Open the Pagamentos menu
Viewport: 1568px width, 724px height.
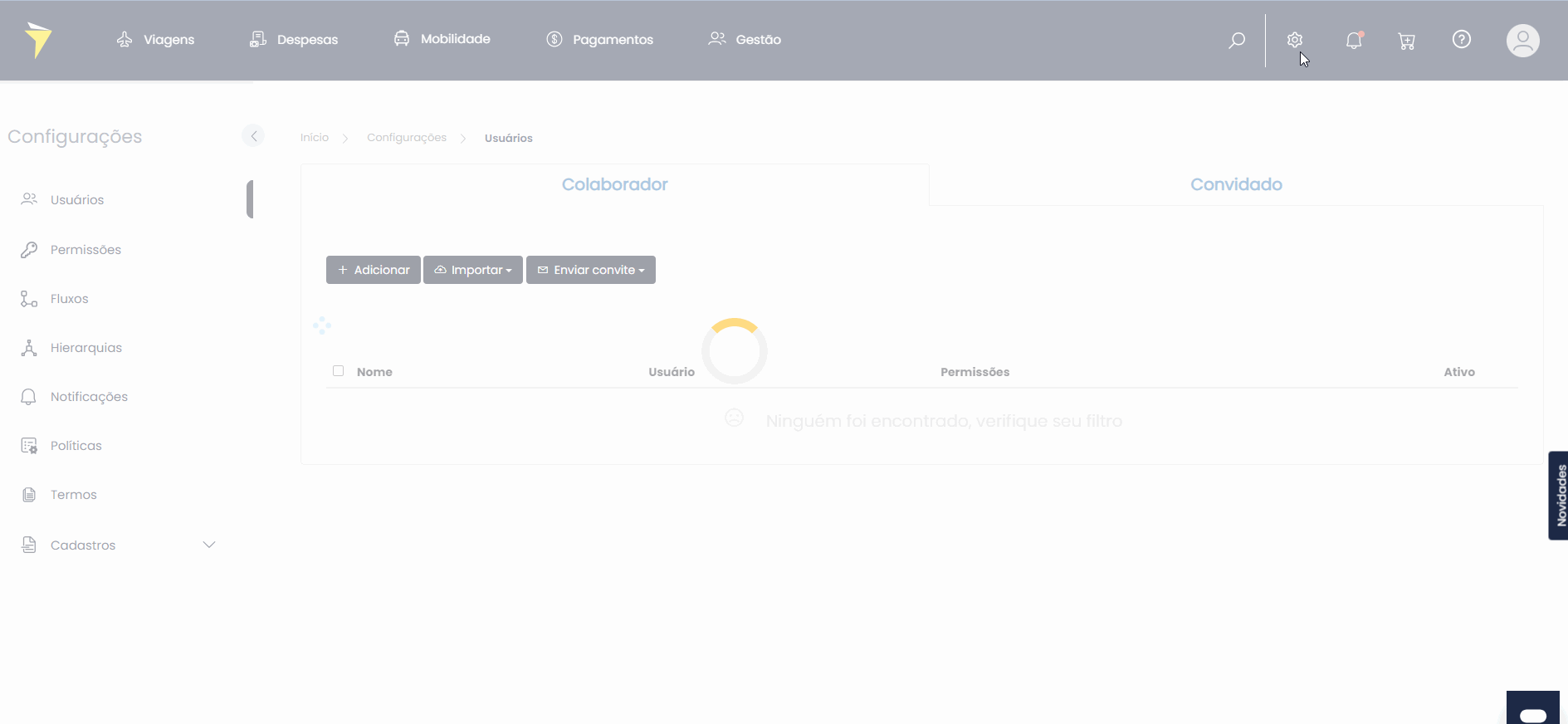pyautogui.click(x=599, y=40)
